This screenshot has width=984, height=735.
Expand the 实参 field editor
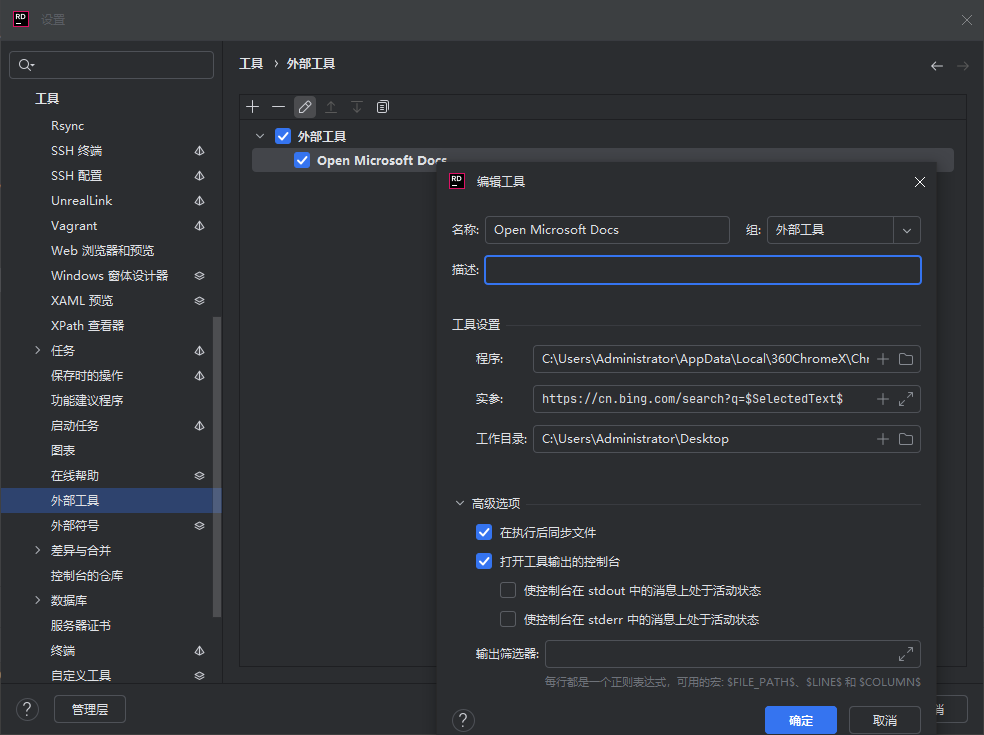coord(906,399)
